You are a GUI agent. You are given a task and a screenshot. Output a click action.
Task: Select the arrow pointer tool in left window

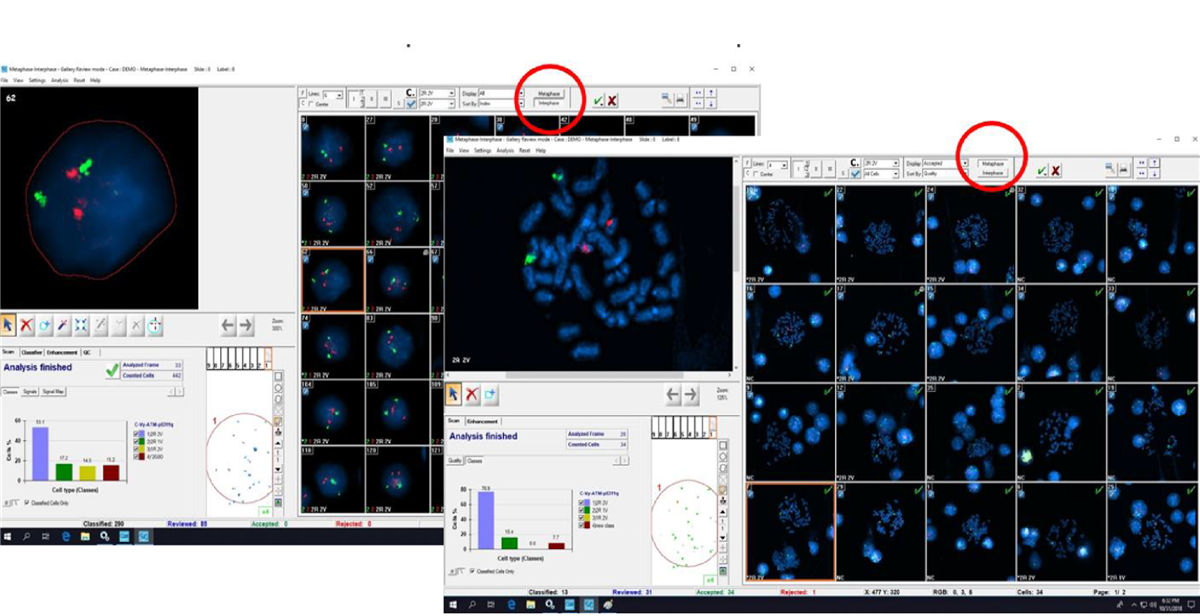[10, 325]
